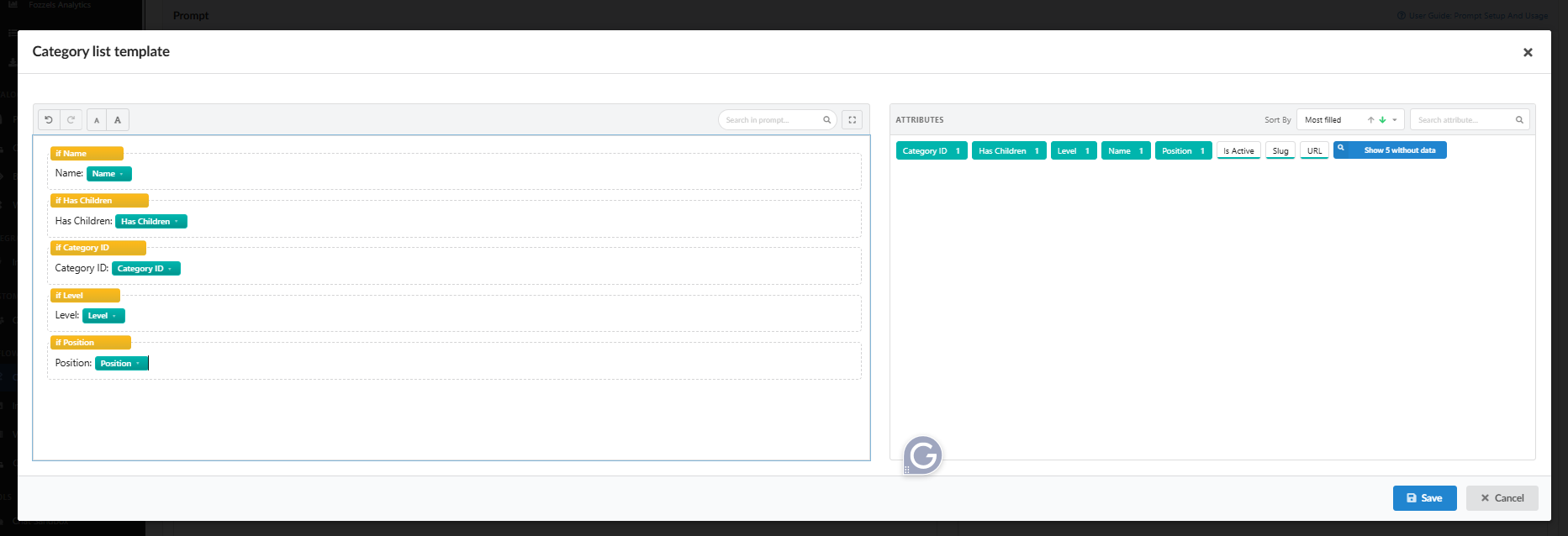Click the Grammarly floating G icon
Image resolution: width=1568 pixels, height=536 pixels.
(x=923, y=455)
